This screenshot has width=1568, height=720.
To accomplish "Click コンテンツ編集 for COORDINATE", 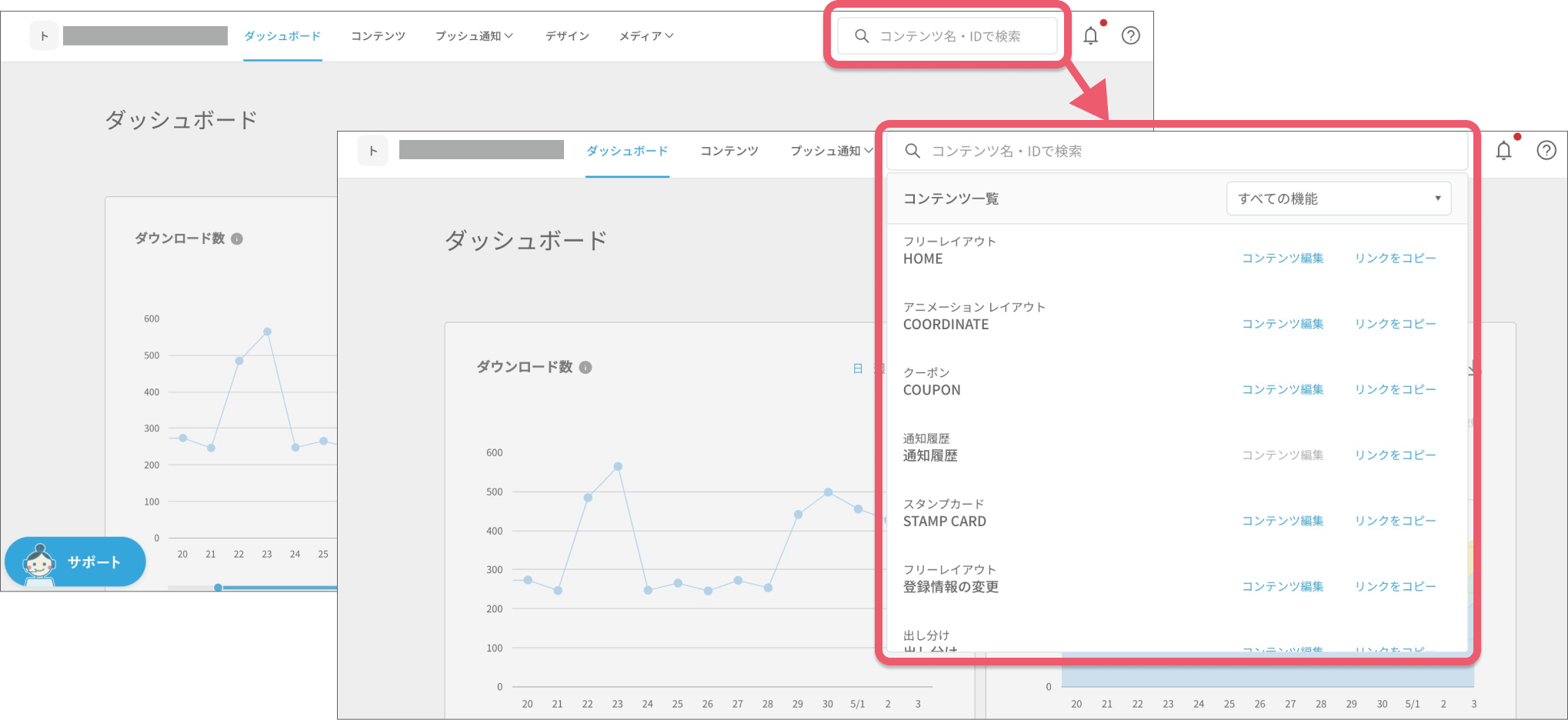I will [1283, 323].
